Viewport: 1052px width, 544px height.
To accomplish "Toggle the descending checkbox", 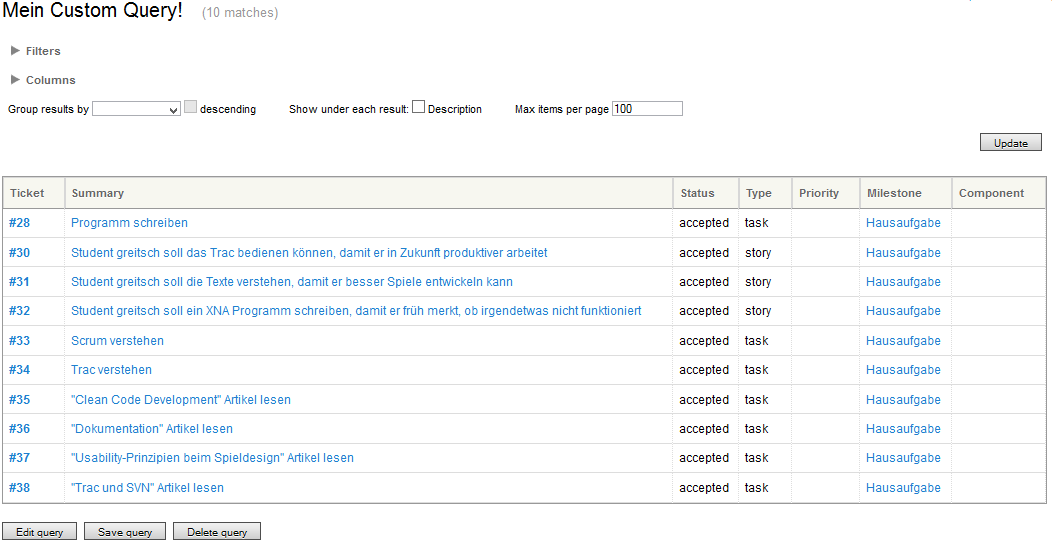I will pos(191,108).
